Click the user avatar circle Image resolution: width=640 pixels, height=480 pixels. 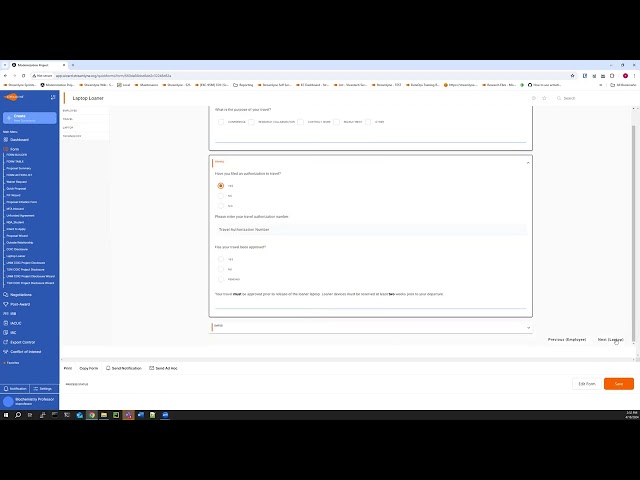8,402
